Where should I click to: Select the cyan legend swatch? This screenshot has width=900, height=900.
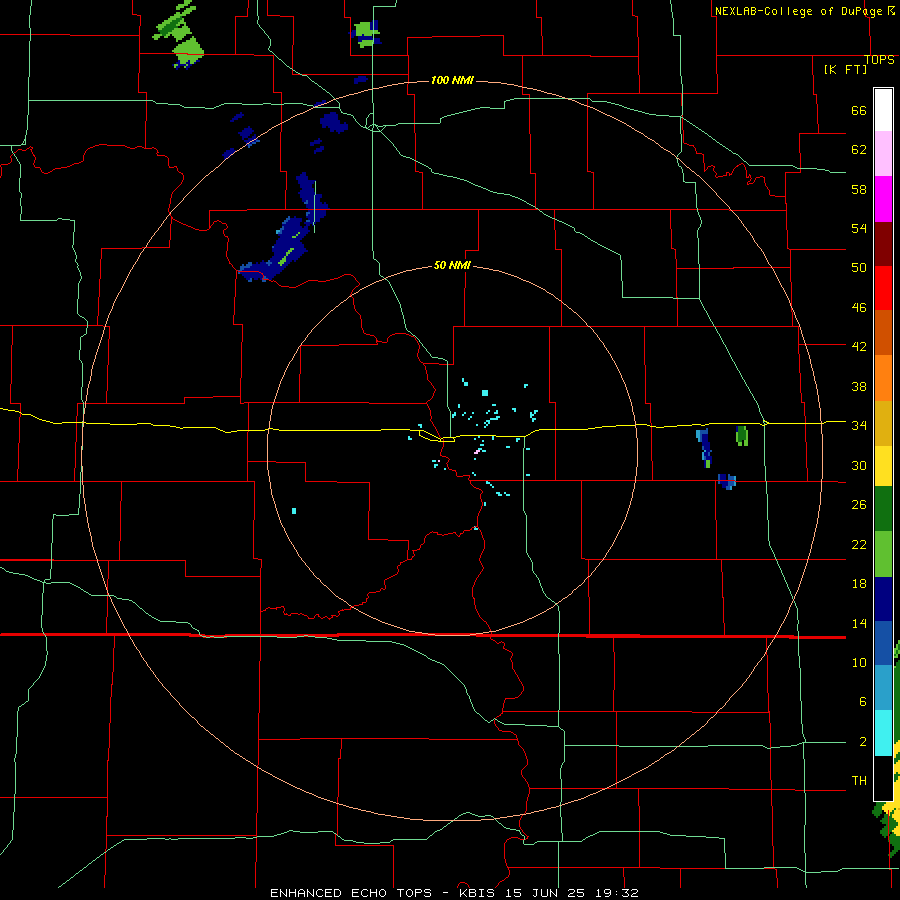point(883,733)
